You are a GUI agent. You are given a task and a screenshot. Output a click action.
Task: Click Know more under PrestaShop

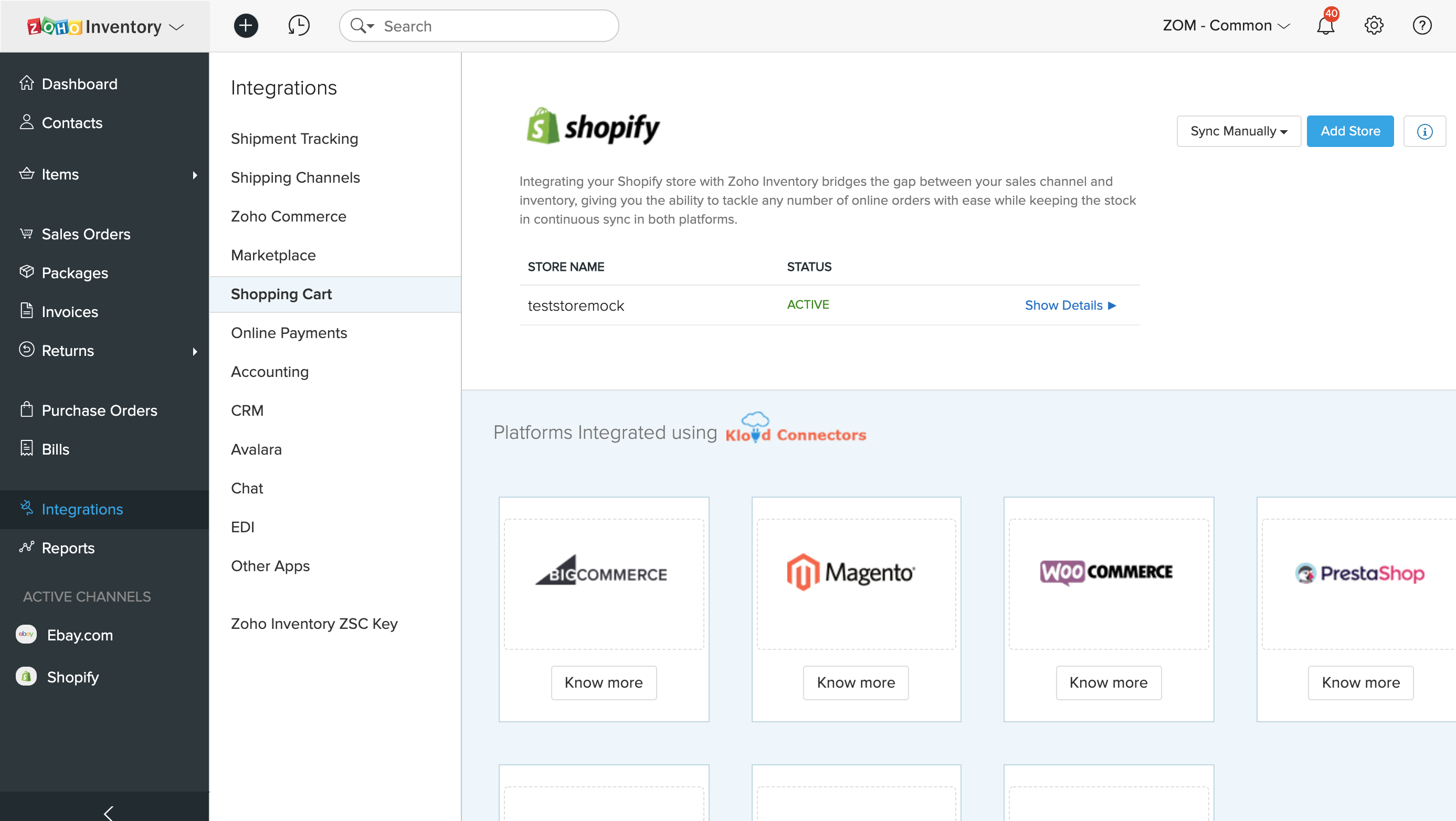tap(1360, 682)
